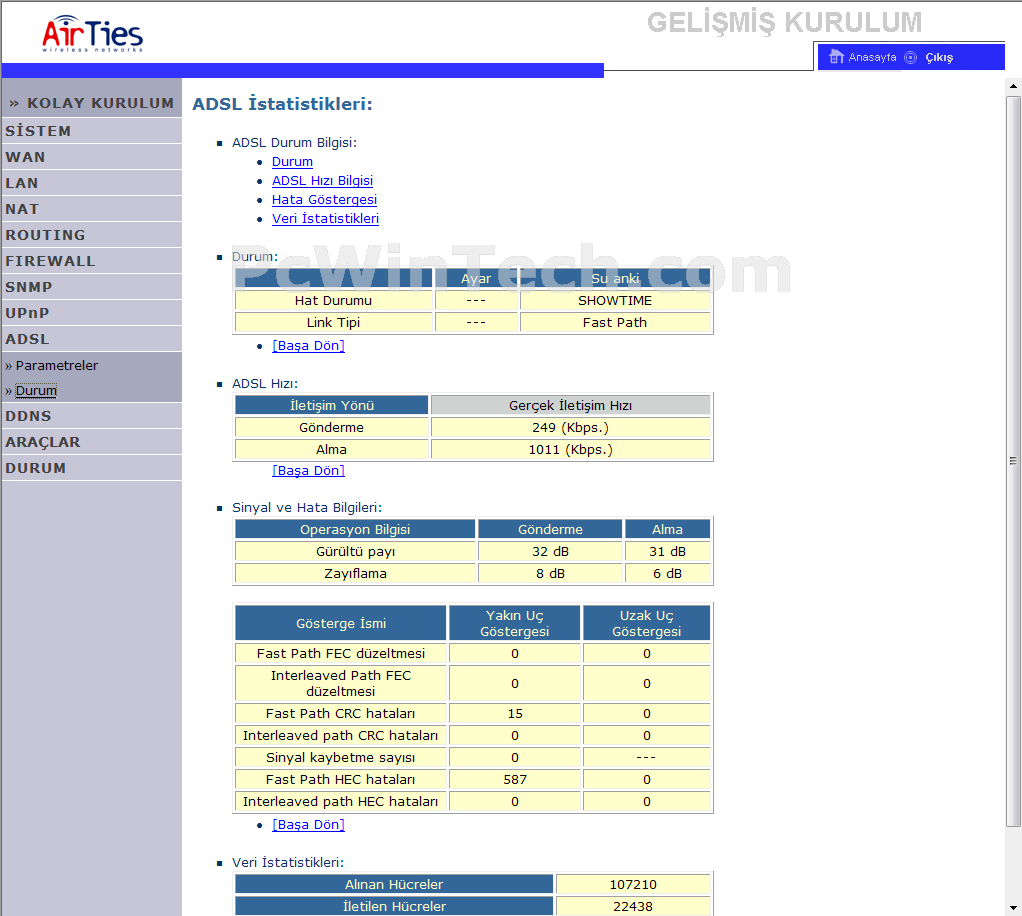
Task: Click Başa Dön below the HEC hataları rows
Action: (x=308, y=825)
